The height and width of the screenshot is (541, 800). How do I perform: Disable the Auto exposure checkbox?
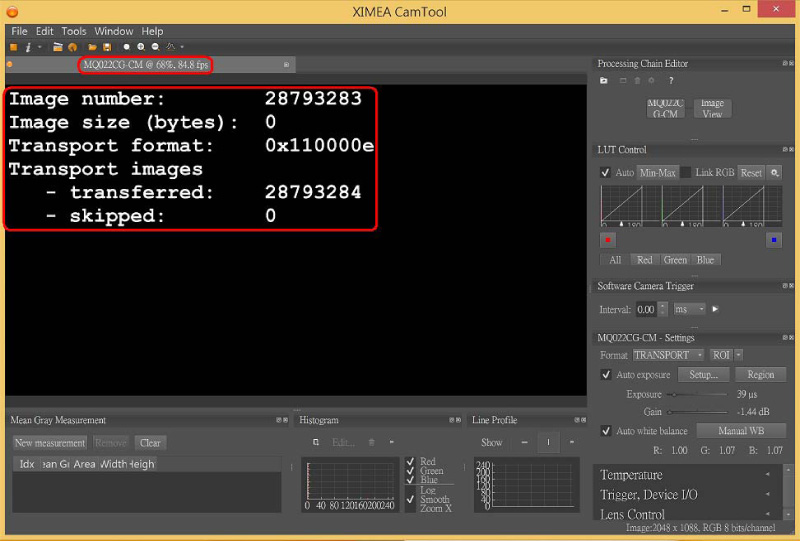tap(606, 375)
